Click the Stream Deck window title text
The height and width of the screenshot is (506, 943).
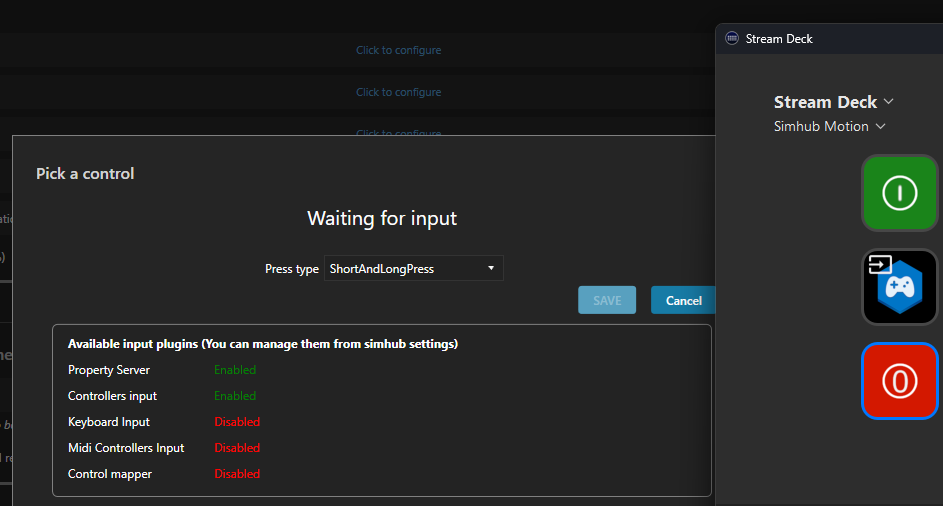(x=779, y=39)
